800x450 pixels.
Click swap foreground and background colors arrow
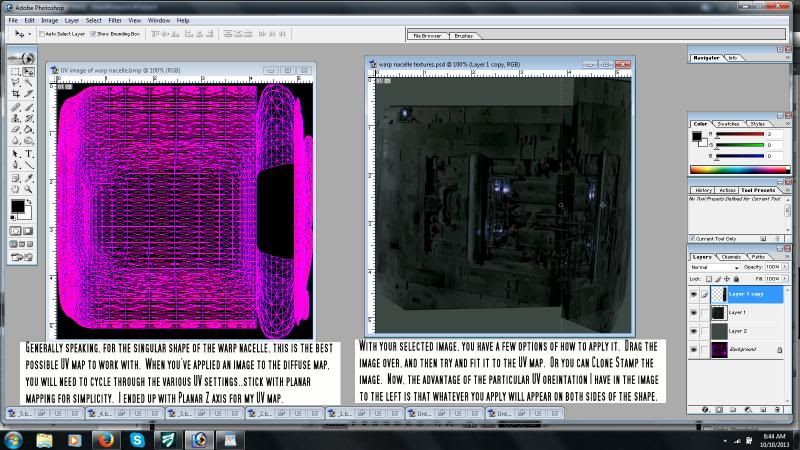(x=29, y=203)
